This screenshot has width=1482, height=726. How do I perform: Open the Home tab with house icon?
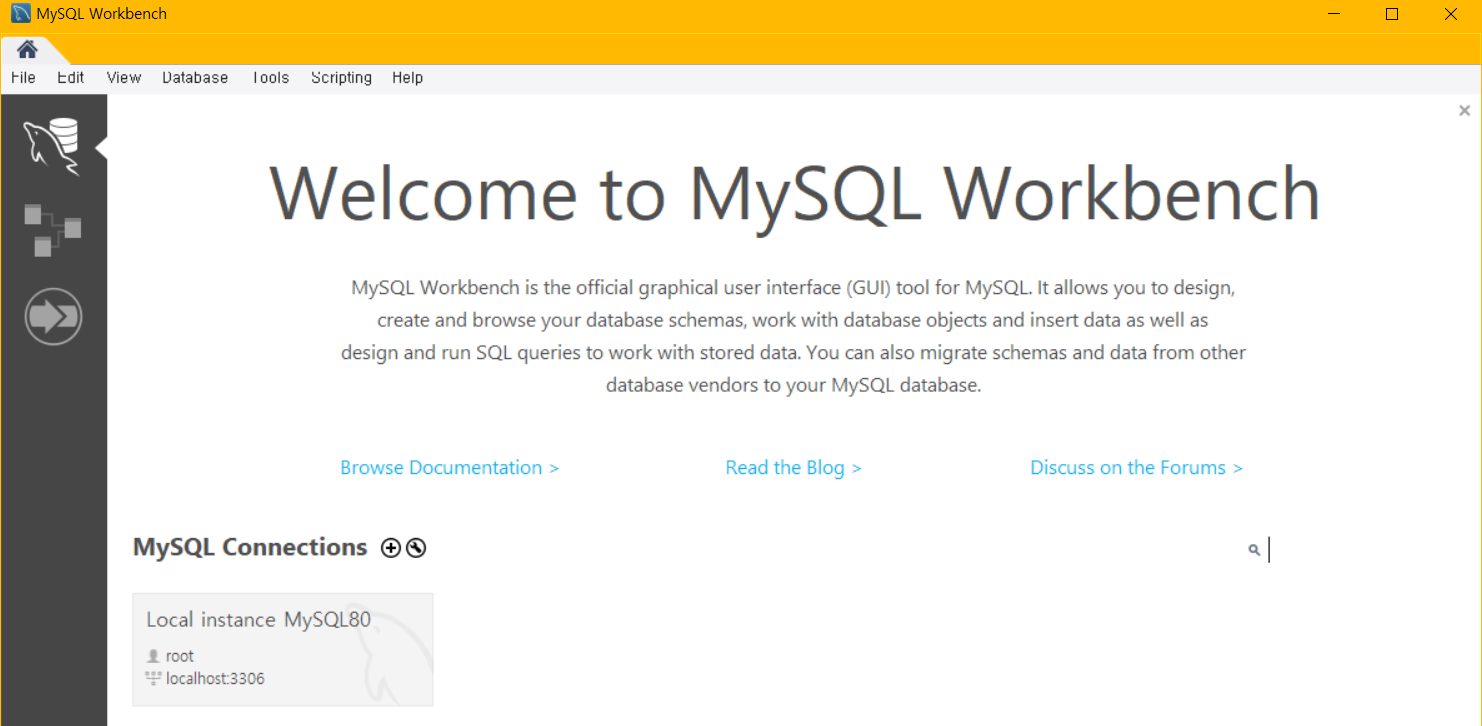tap(27, 49)
